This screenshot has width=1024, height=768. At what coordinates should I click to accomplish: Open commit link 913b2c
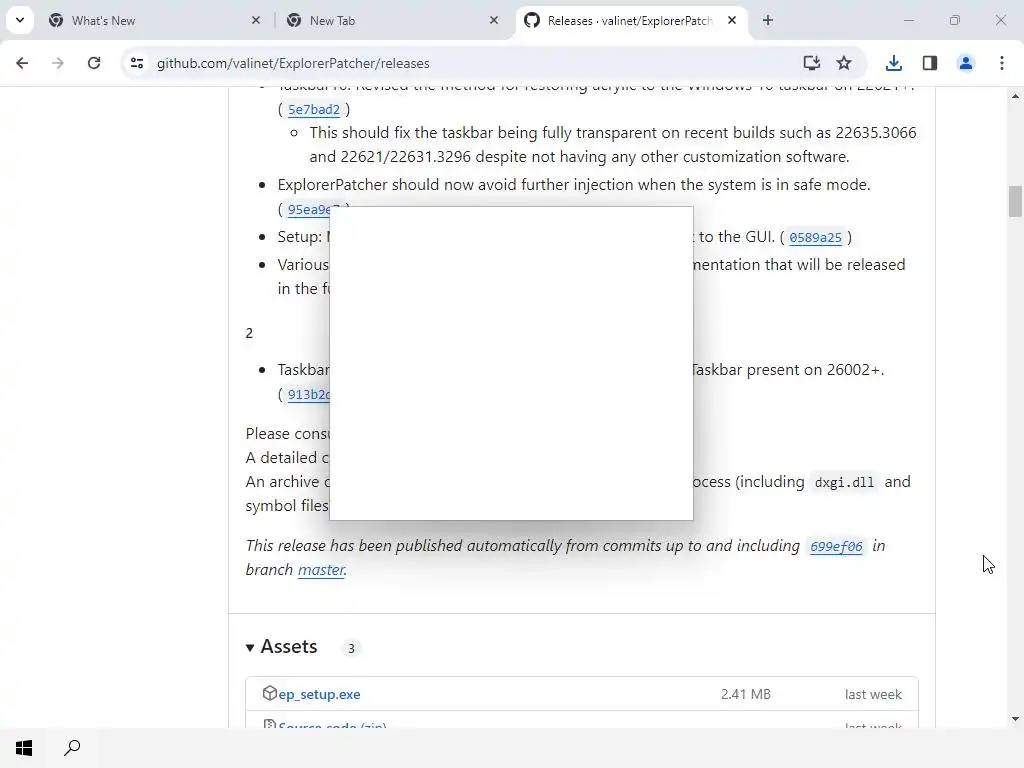click(309, 394)
